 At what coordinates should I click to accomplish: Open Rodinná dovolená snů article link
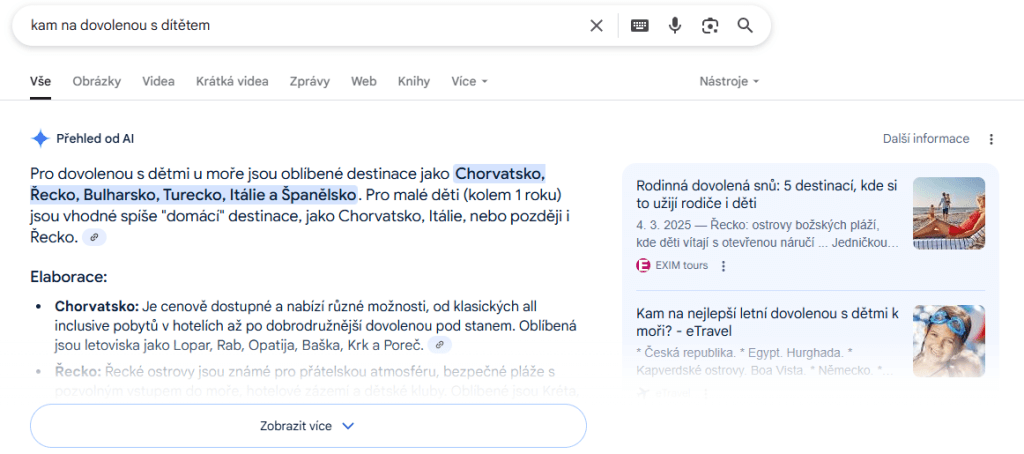767,195
